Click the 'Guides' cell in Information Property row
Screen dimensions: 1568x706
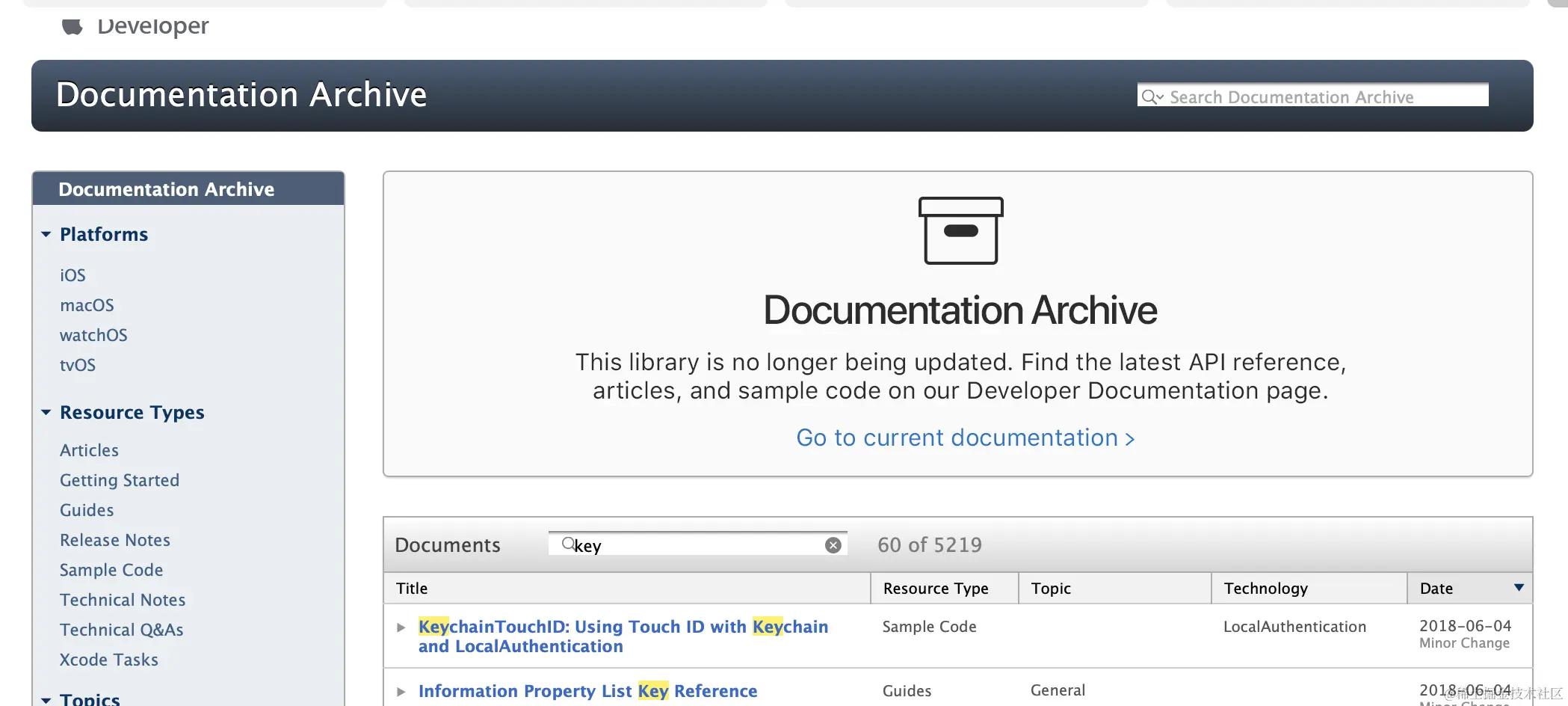(907, 690)
